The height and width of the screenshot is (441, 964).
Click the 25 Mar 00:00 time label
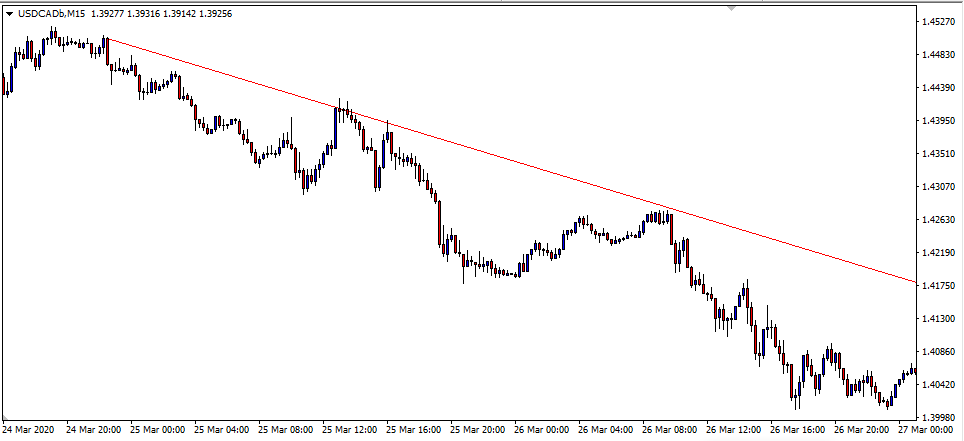pyautogui.click(x=157, y=428)
